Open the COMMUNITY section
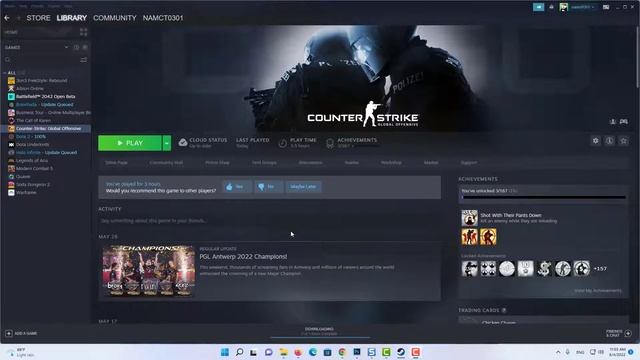The image size is (640, 360). [x=115, y=18]
